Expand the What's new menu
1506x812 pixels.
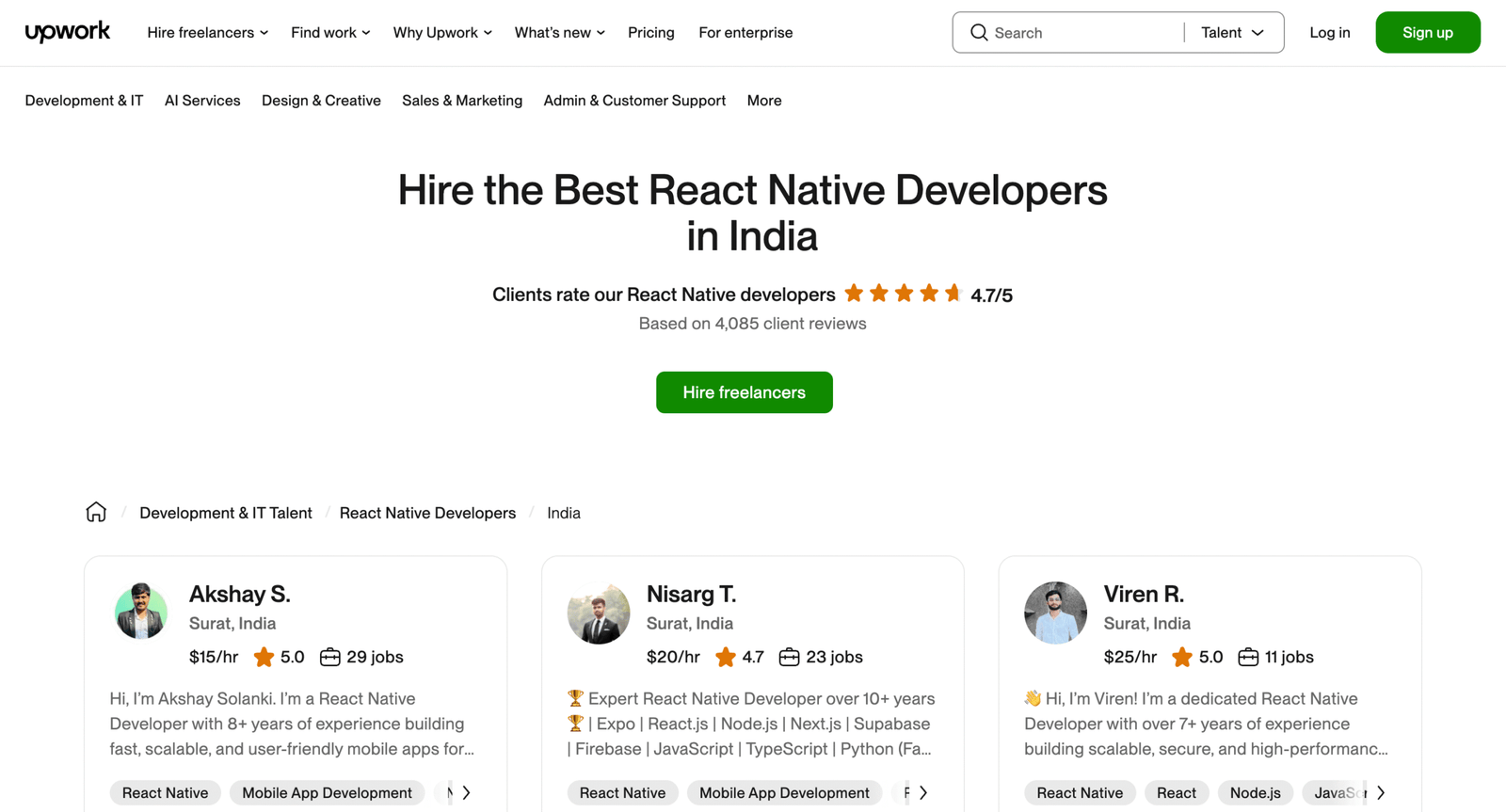click(559, 33)
